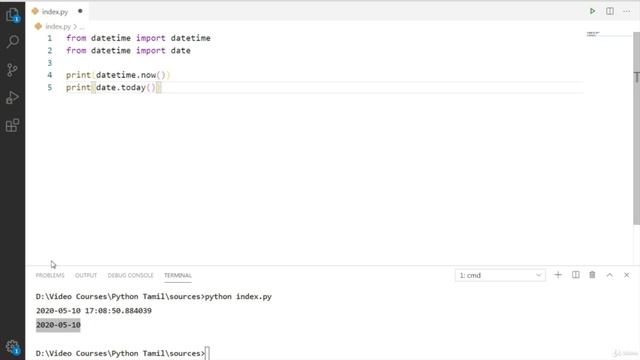
Task: Split the editor to the right
Action: click(610, 11)
